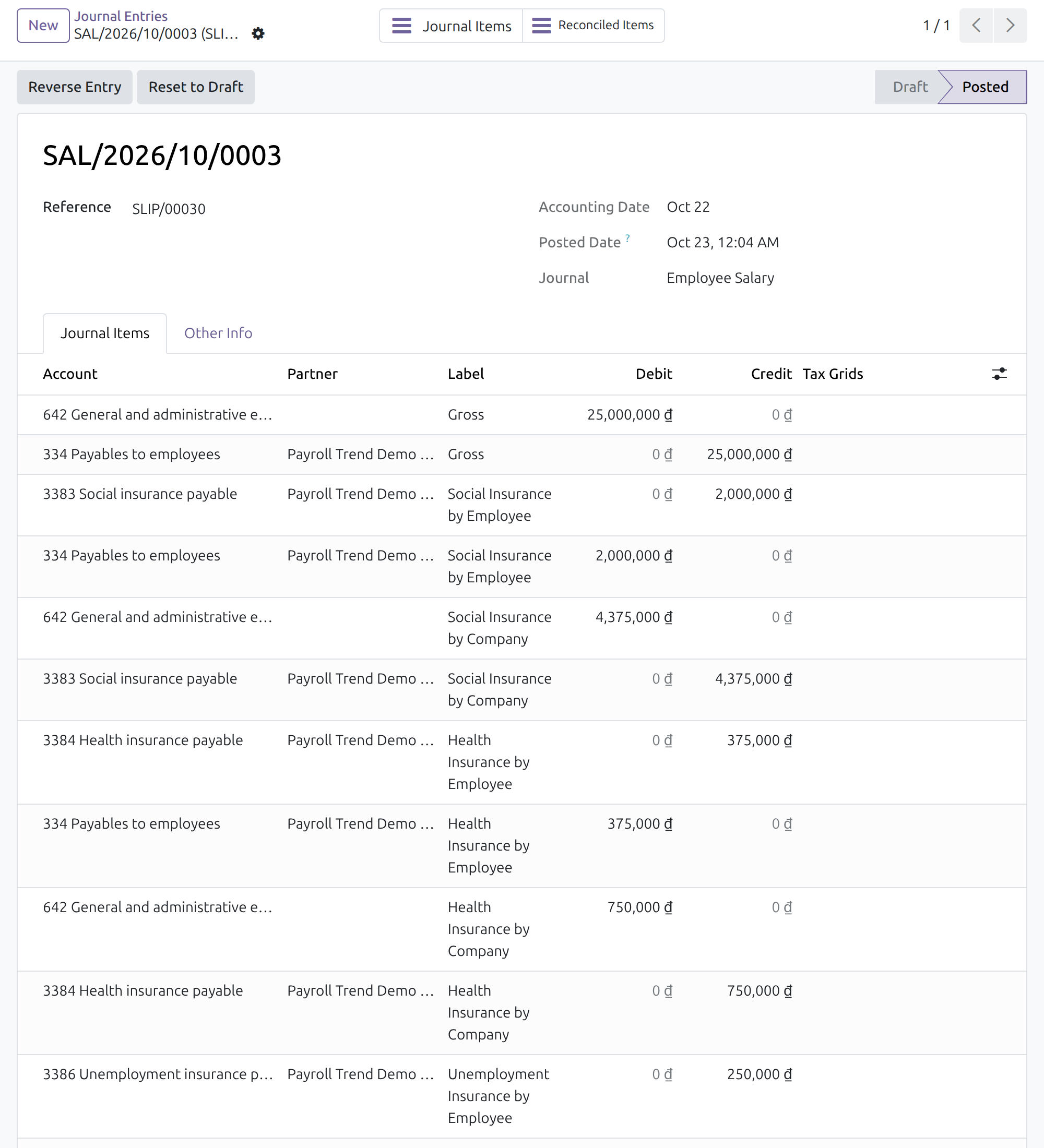Open the column settings adjust icon

[x=999, y=374]
